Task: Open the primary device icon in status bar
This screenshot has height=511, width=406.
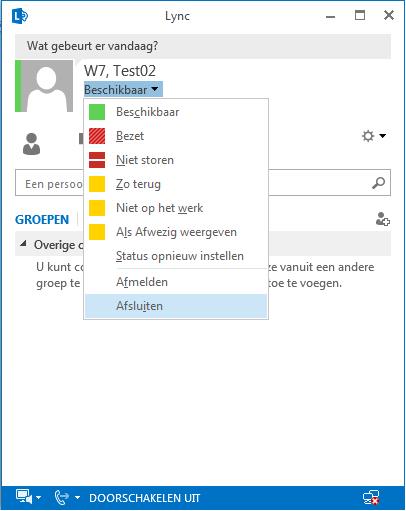Action: (x=24, y=497)
